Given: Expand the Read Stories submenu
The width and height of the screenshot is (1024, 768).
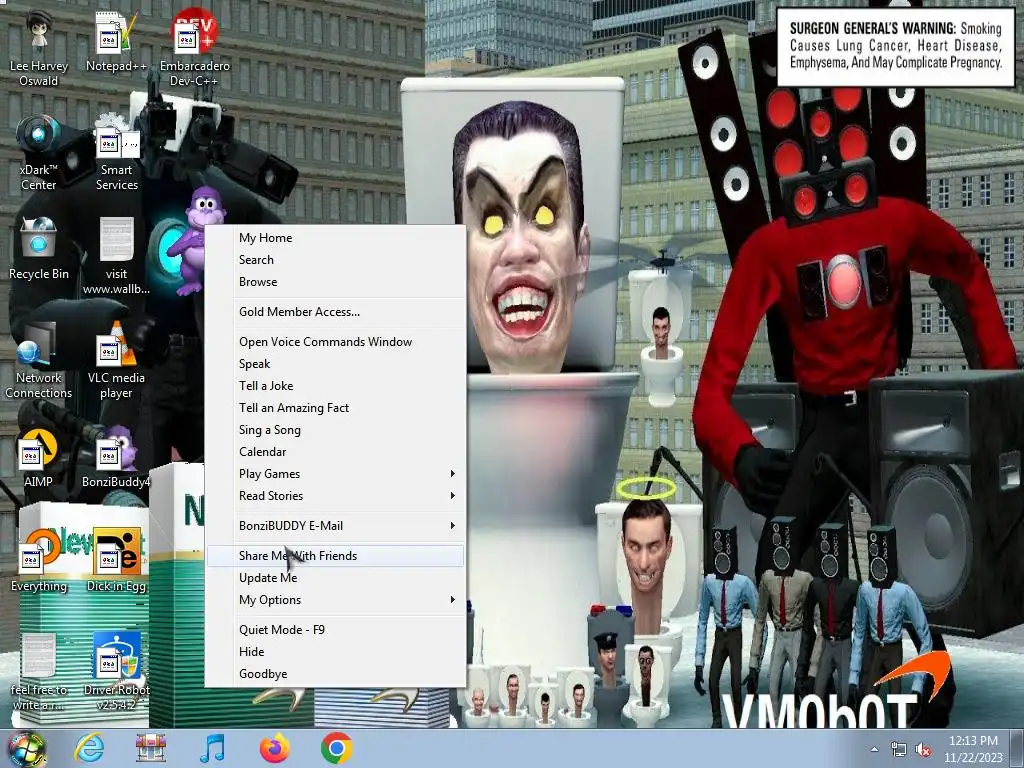Looking at the screenshot, I should tap(336, 496).
